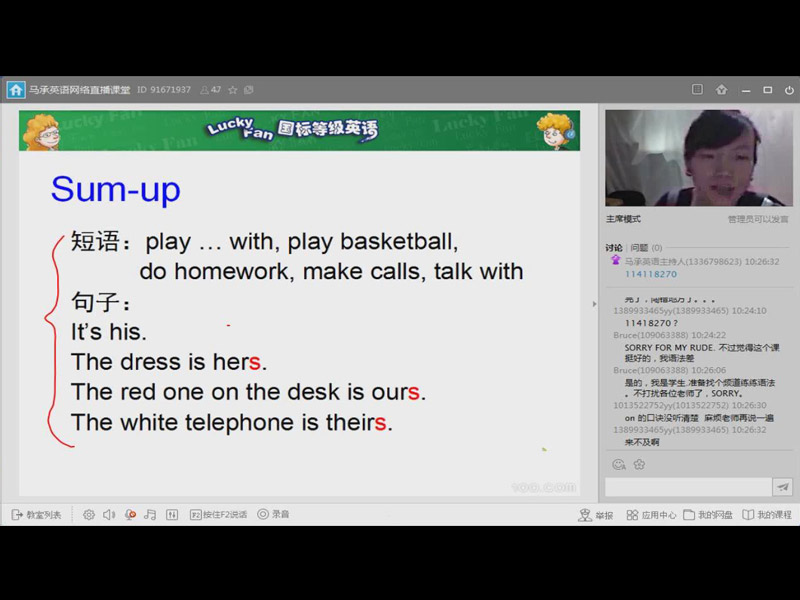The image size is (800, 600).
Task: Mute the speaker volume icon
Action: coord(109,514)
